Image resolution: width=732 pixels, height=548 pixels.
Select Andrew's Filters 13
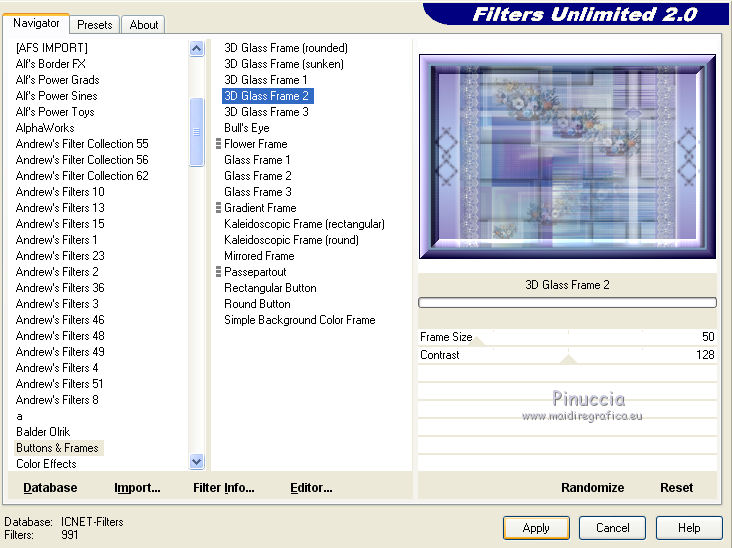click(60, 208)
